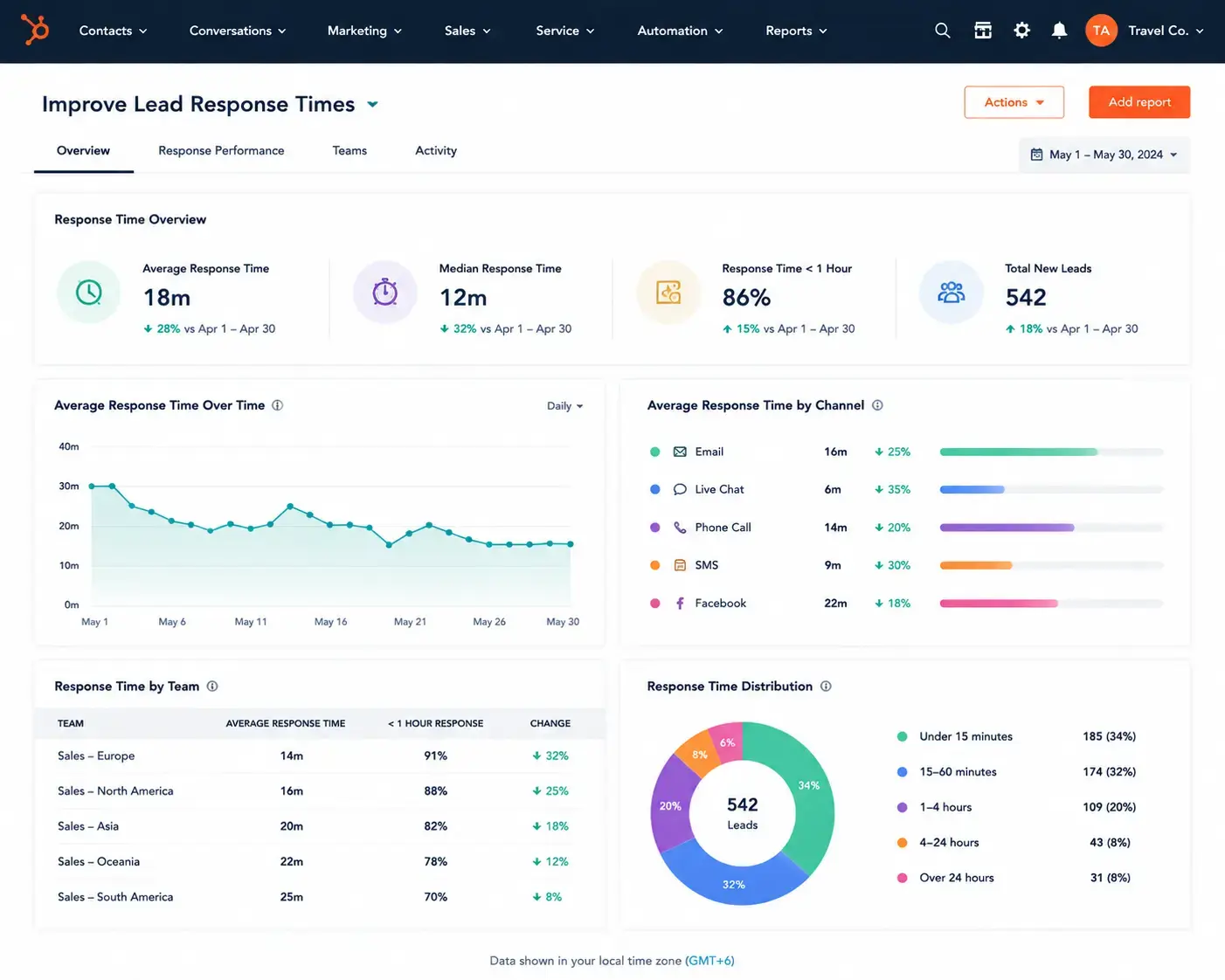Screen dimensions: 1225x980
Task: Sort by the < 1 HOUR RESPONSE column header
Action: [436, 723]
